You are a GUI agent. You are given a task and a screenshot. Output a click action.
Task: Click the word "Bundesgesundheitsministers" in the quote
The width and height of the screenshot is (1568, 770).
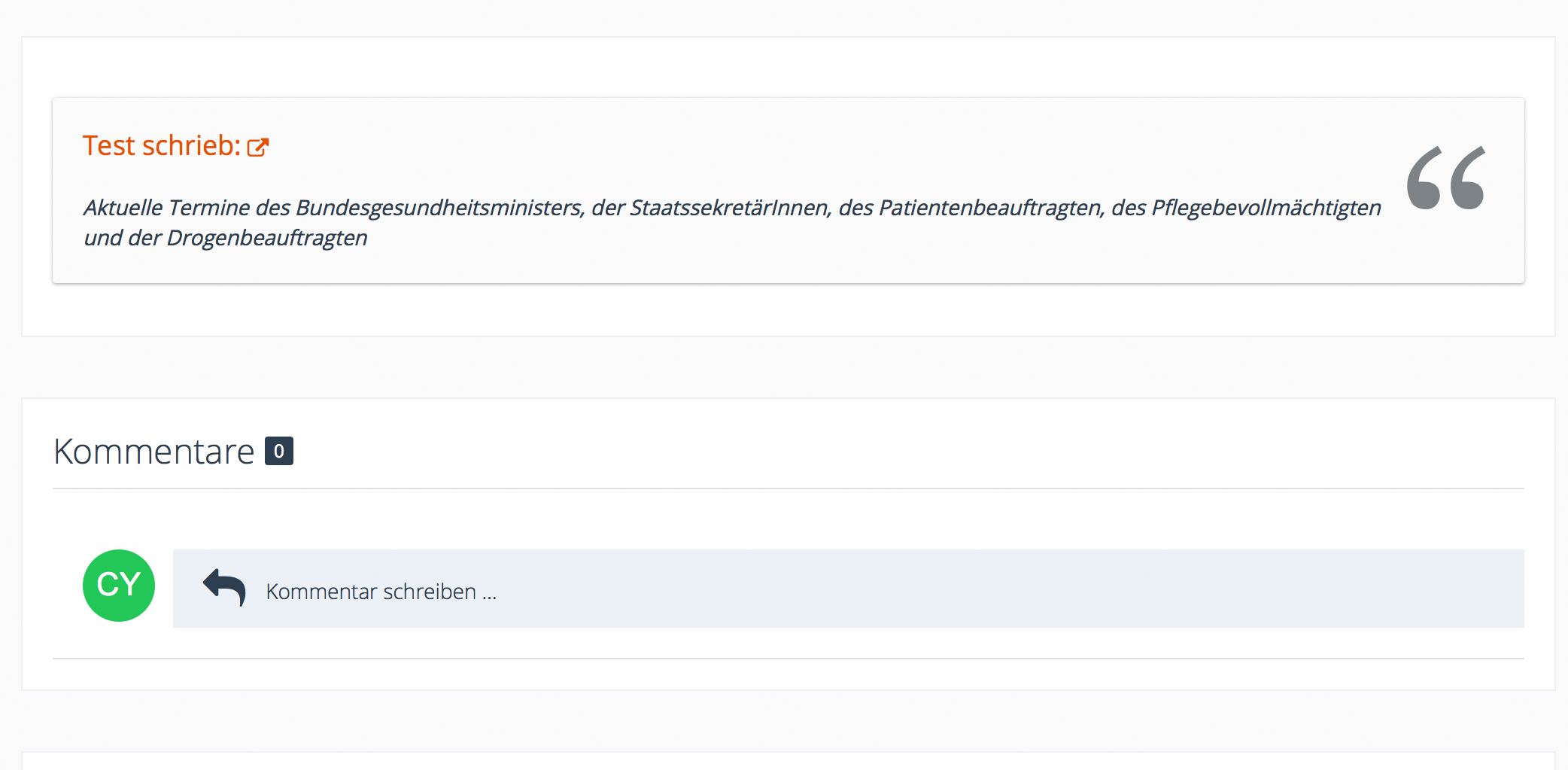pos(439,208)
